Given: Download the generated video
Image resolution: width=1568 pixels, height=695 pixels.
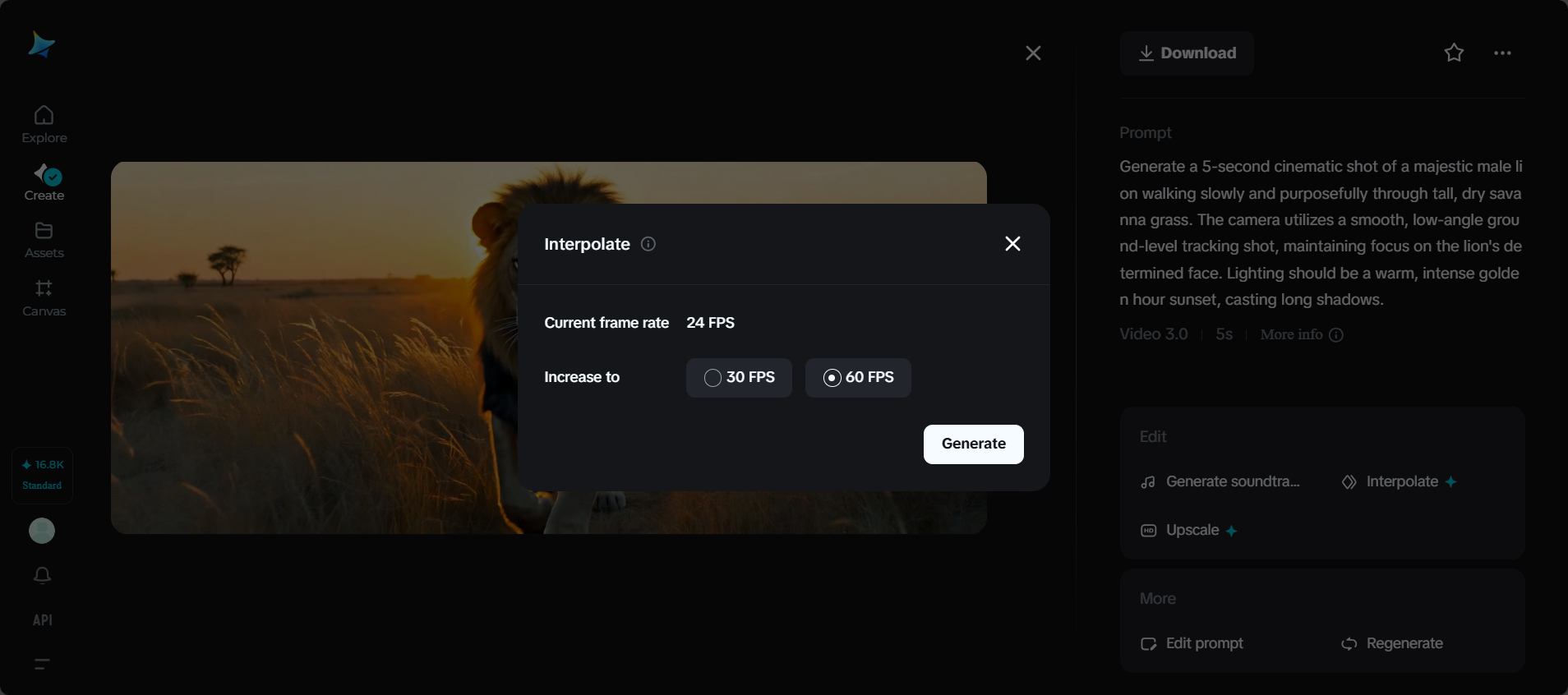Looking at the screenshot, I should click(x=1186, y=53).
